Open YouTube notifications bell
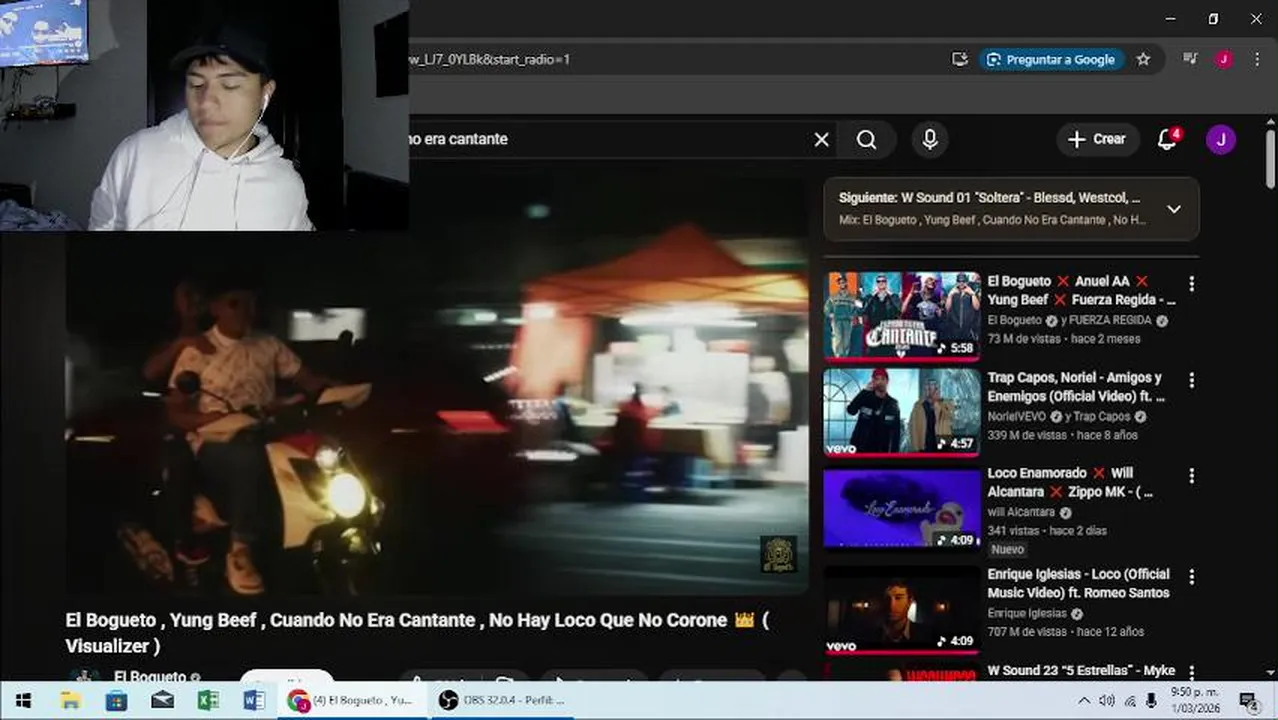 [x=1168, y=139]
